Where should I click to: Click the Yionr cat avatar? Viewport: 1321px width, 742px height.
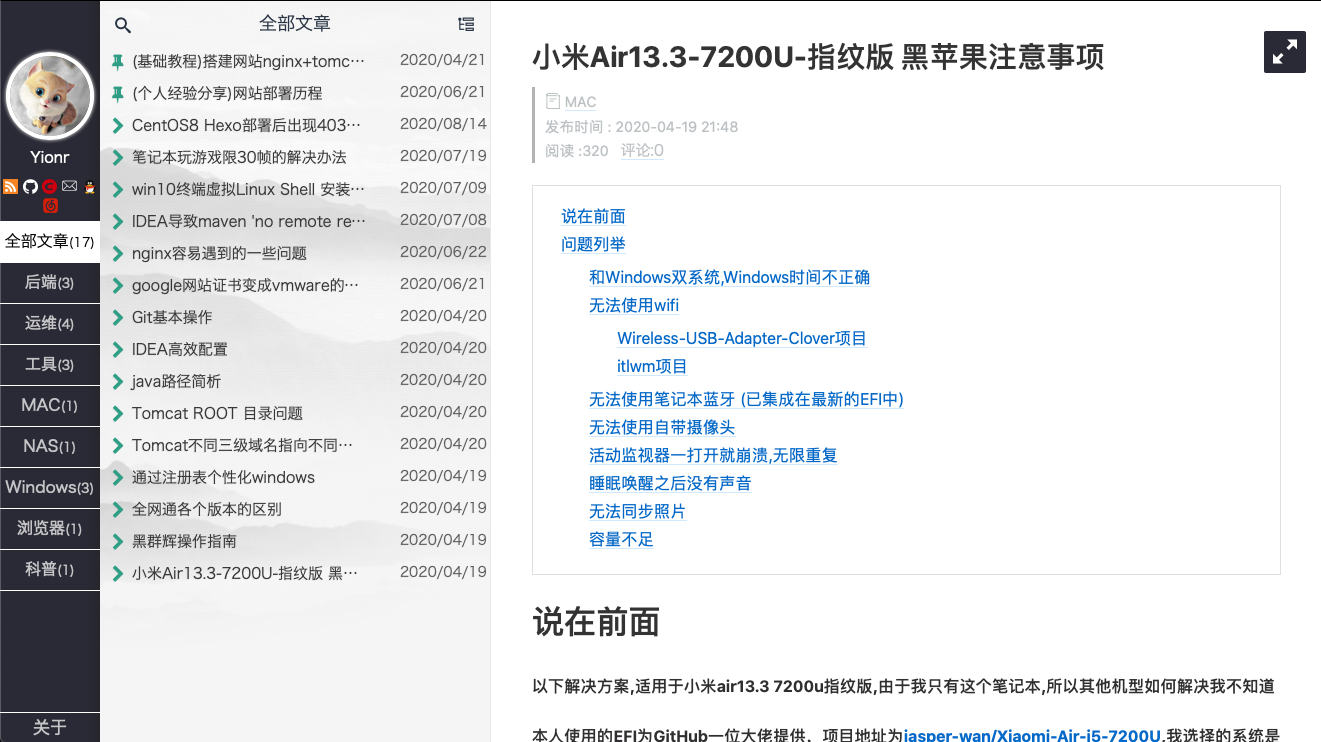pyautogui.click(x=50, y=97)
